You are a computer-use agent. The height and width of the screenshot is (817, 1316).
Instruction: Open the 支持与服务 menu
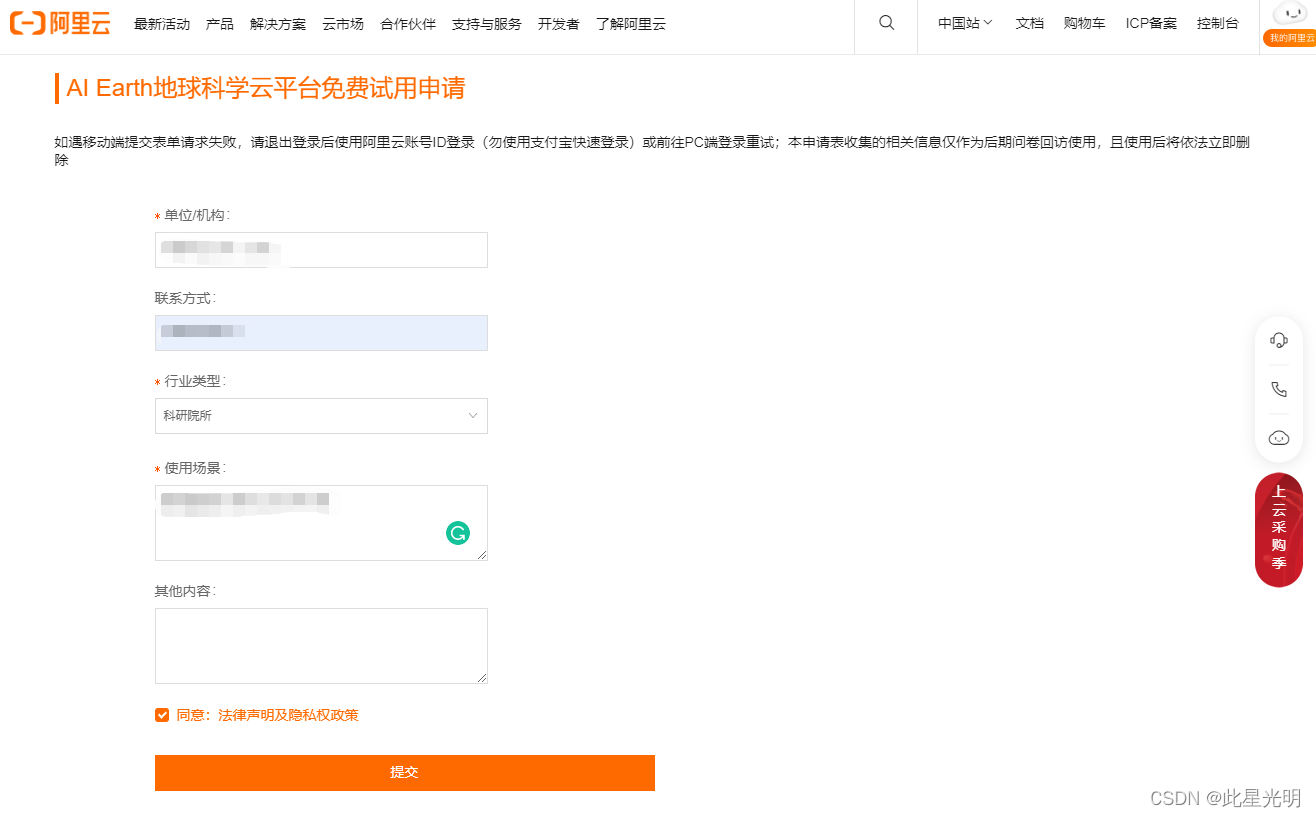coord(487,24)
